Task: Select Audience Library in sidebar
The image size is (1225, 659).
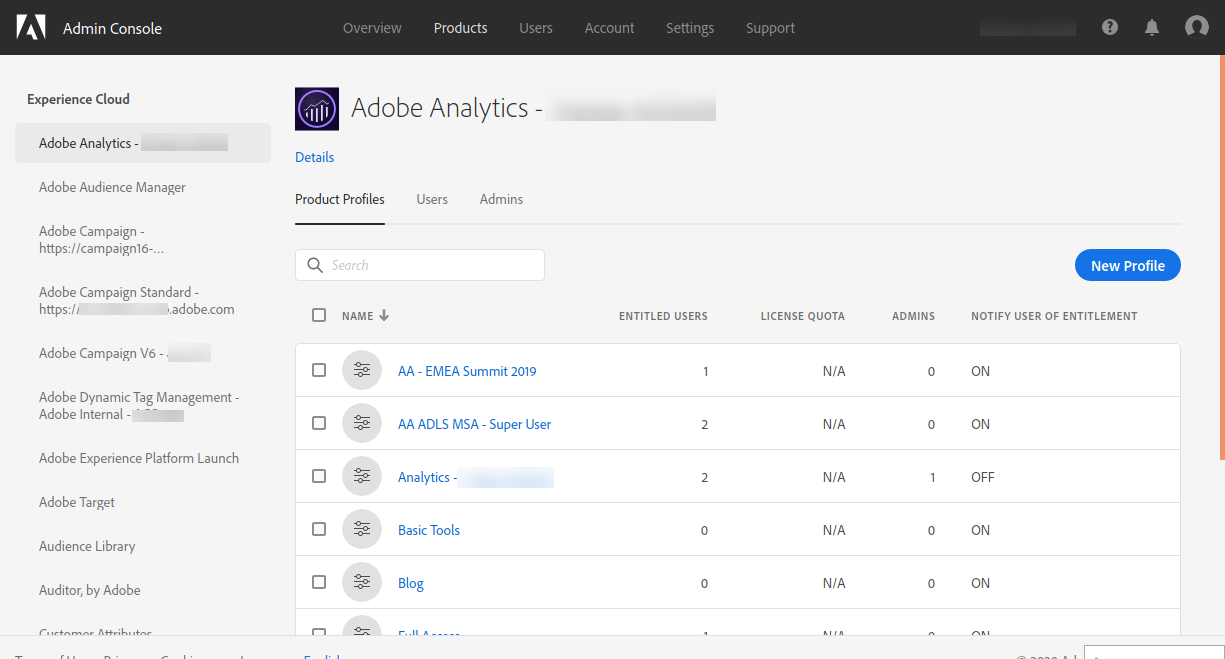Action: (87, 546)
